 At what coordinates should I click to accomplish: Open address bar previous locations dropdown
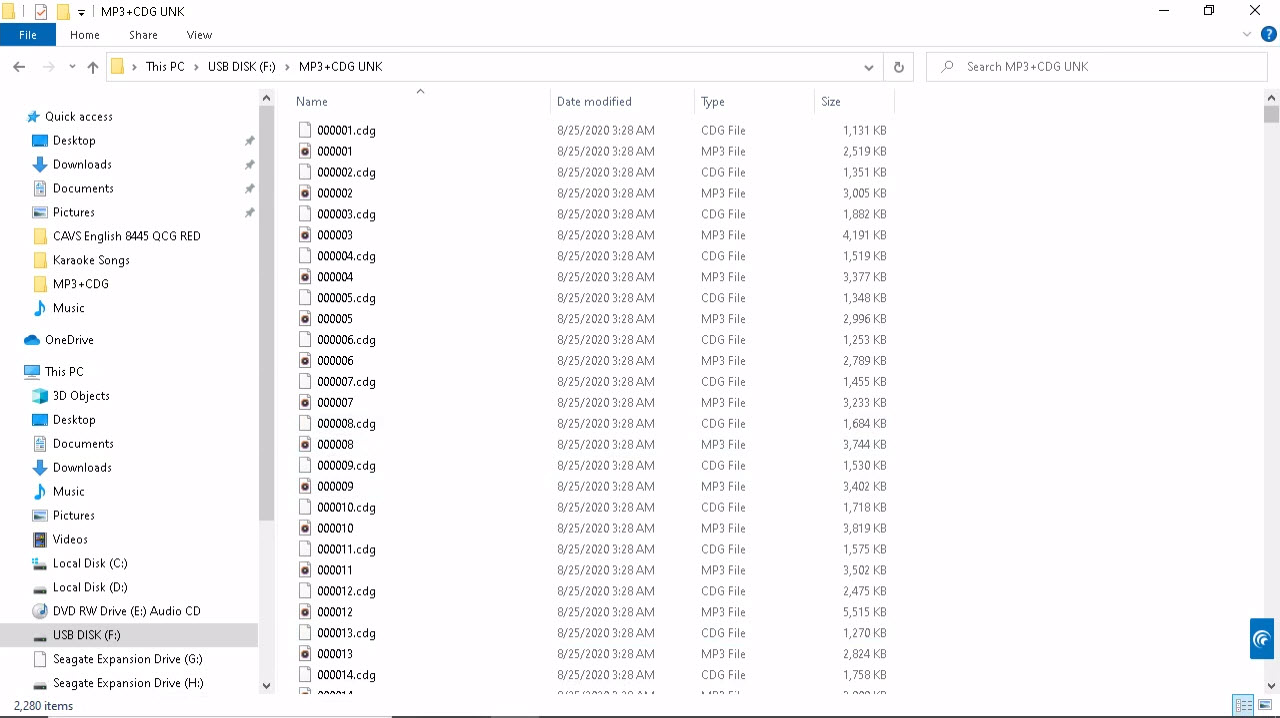click(x=868, y=67)
